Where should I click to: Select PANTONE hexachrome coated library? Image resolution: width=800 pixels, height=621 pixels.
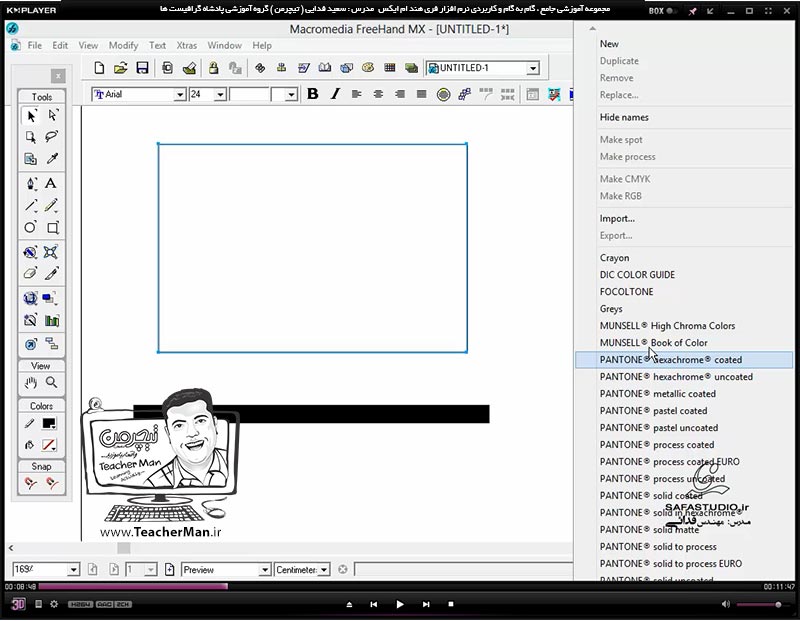(684, 360)
